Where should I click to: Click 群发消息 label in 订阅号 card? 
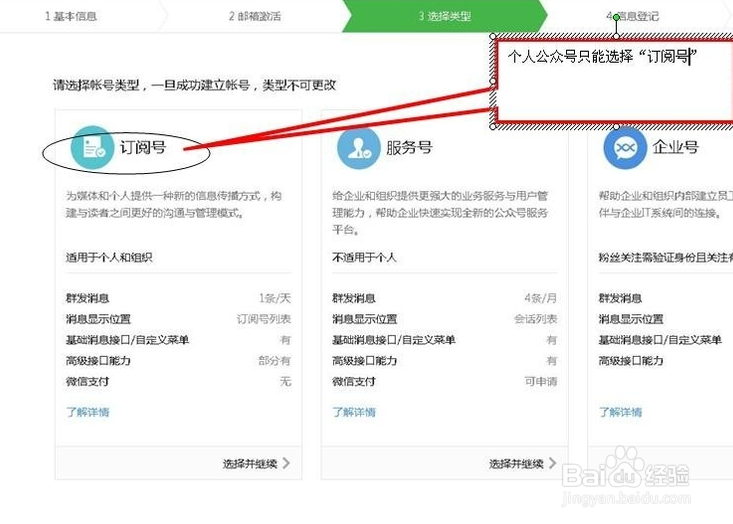(87, 298)
